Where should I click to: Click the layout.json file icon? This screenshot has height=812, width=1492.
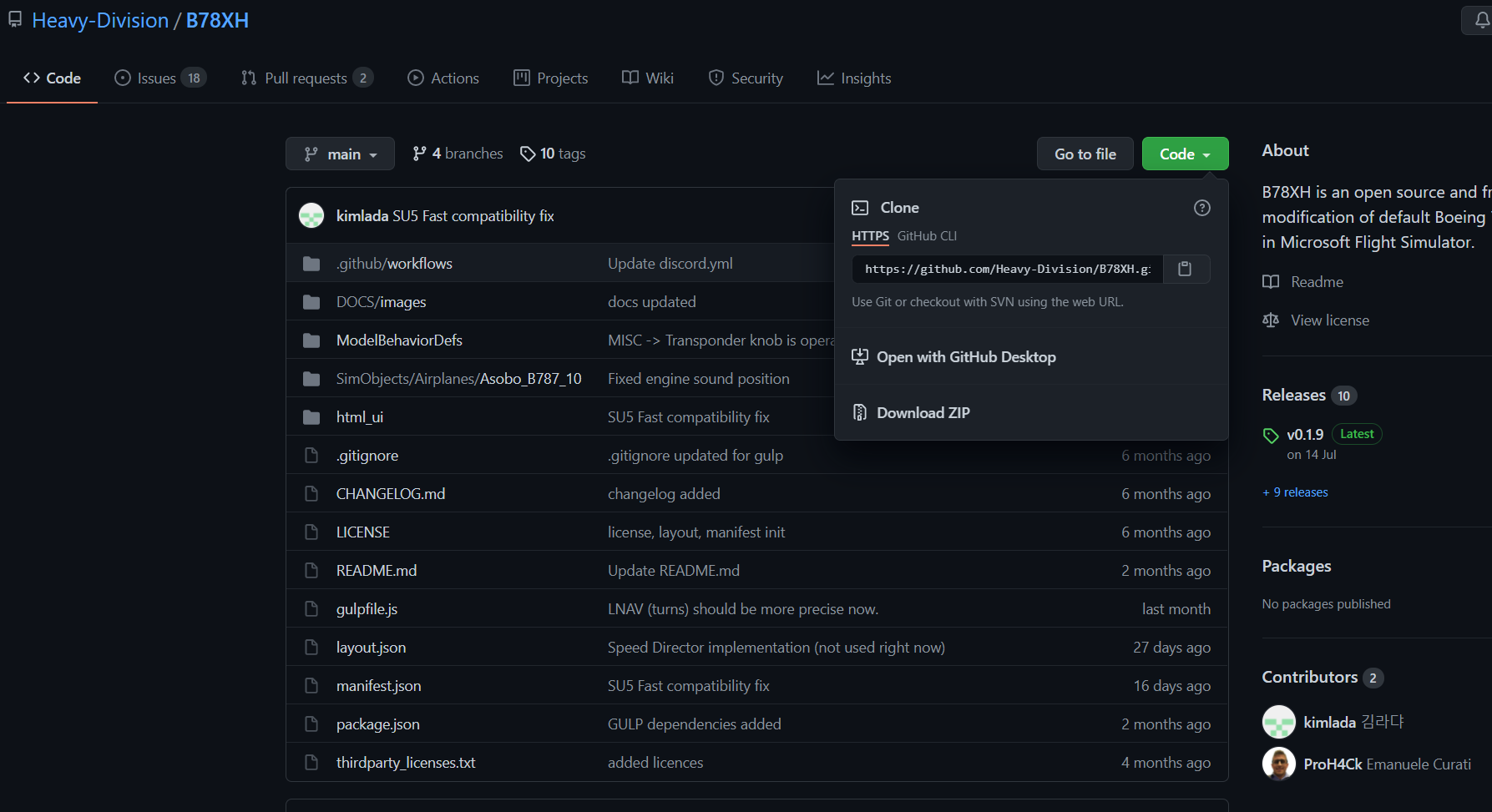(311, 648)
